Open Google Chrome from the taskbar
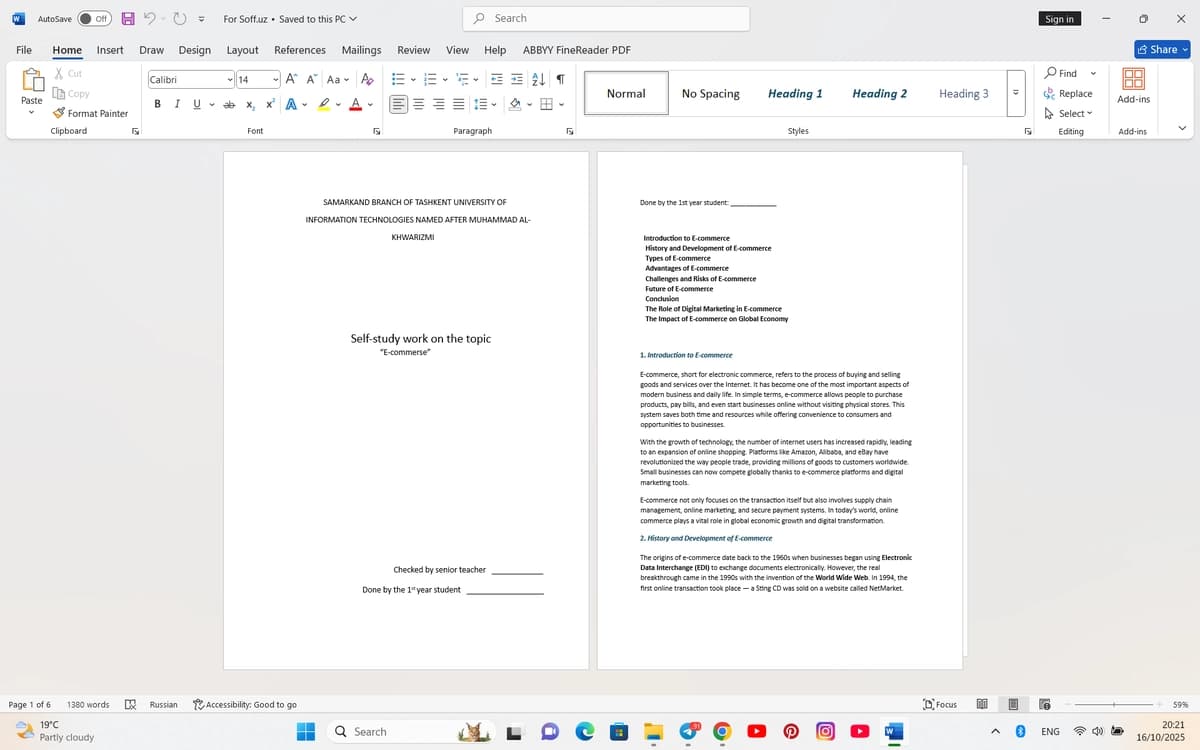 pos(722,732)
